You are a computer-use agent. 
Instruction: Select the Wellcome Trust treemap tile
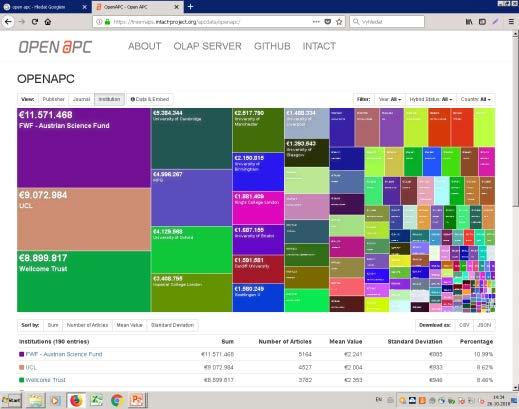pos(84,281)
